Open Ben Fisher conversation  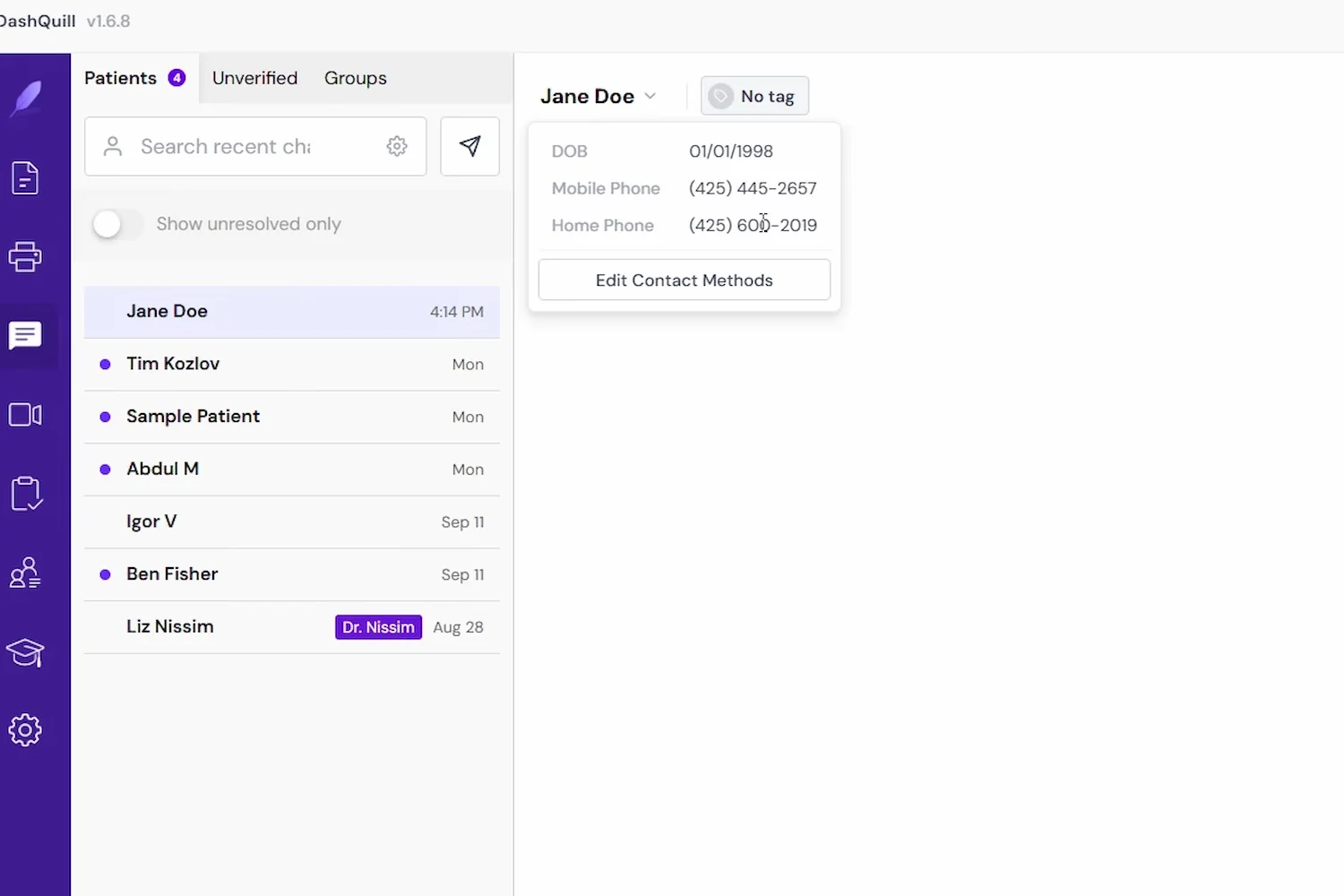click(292, 574)
